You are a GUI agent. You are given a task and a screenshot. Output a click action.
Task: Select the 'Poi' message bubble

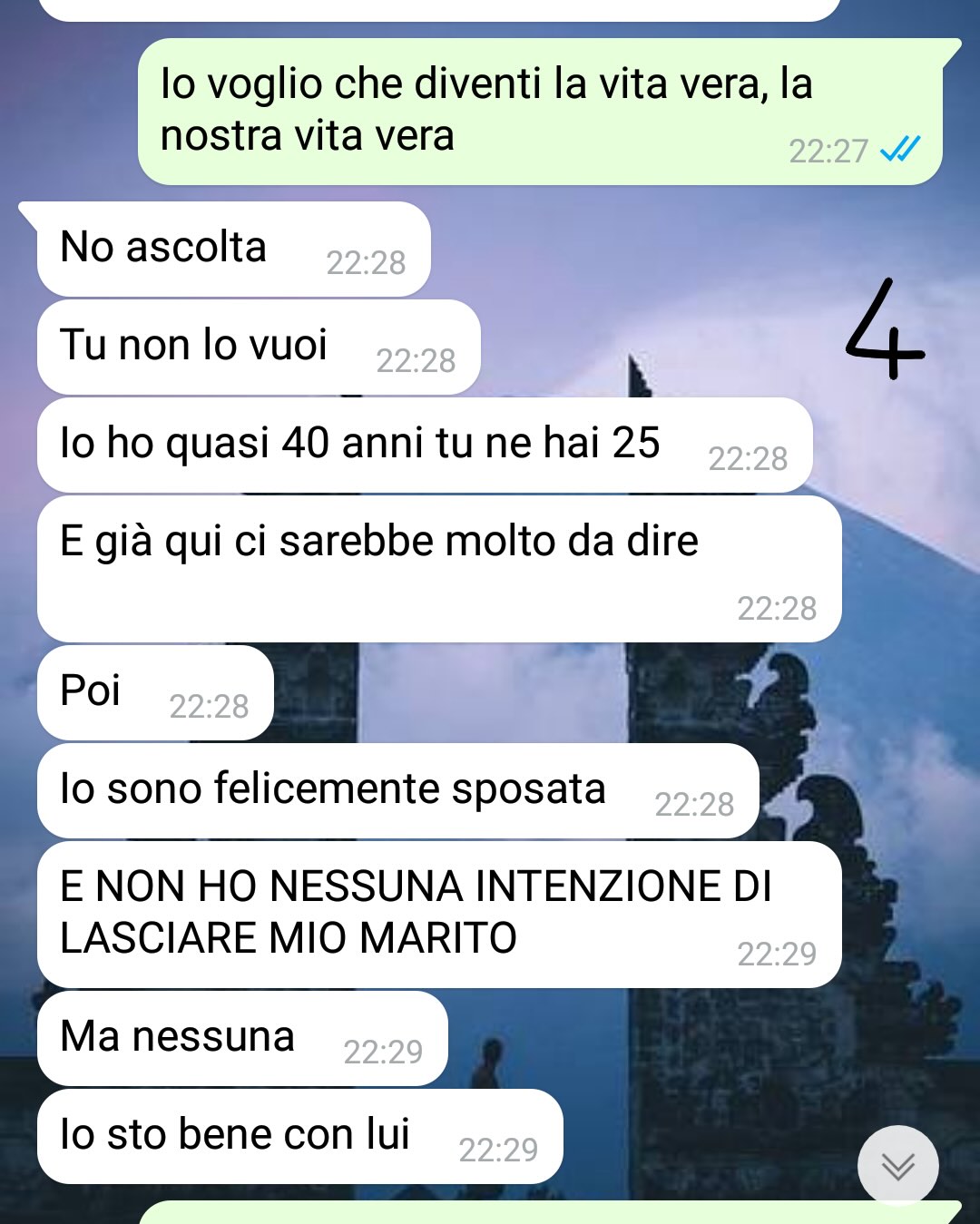(155, 692)
